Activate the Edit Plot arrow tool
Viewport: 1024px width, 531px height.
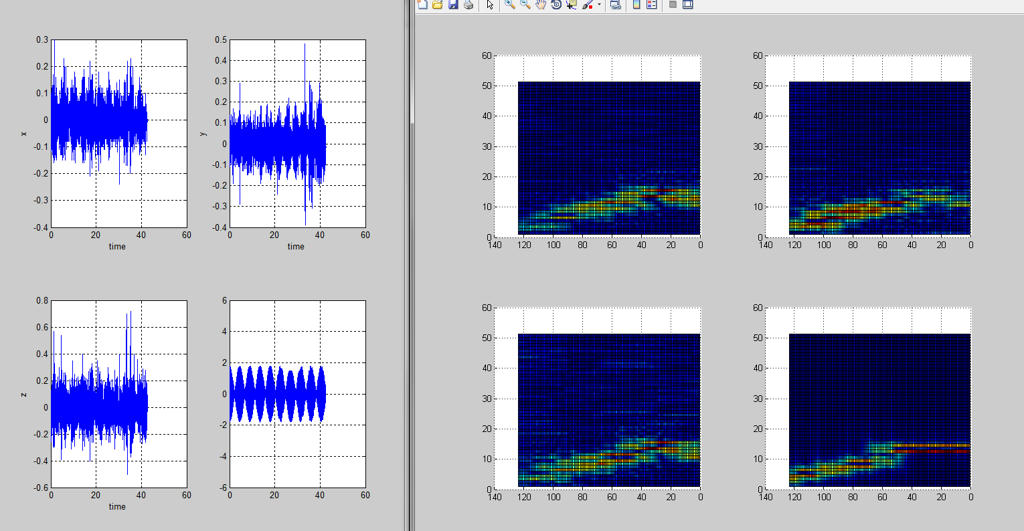point(490,5)
